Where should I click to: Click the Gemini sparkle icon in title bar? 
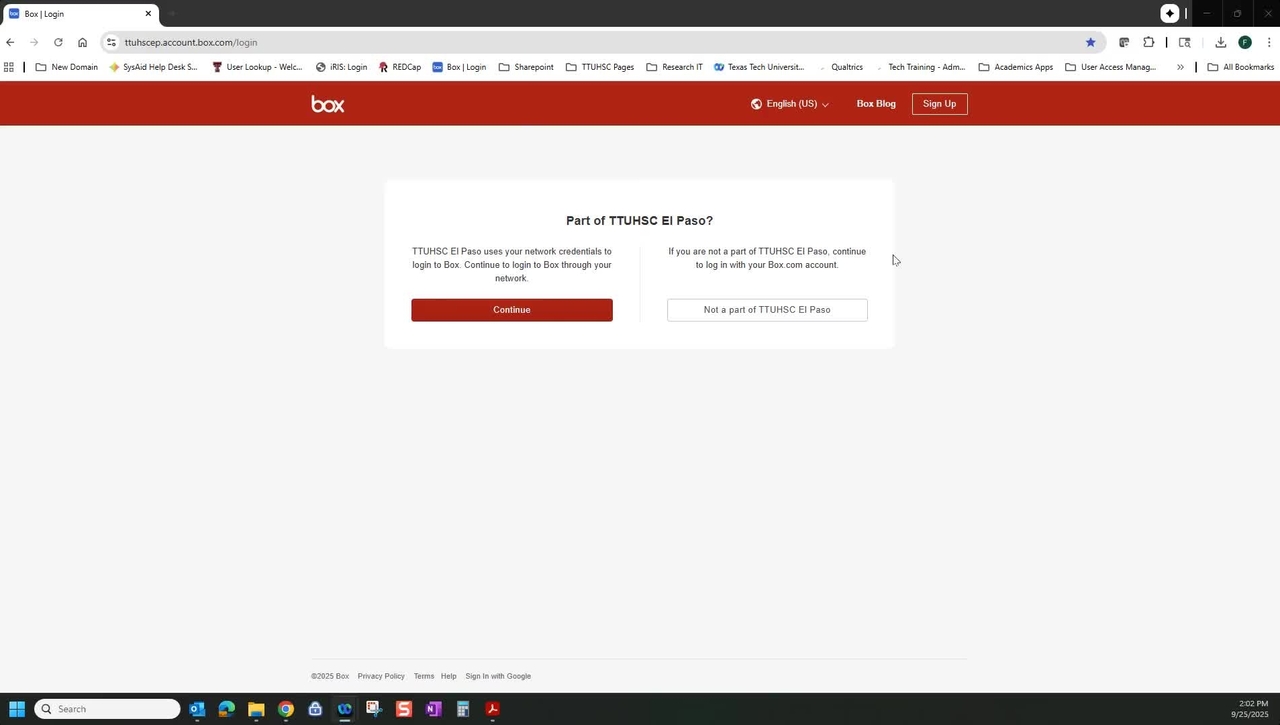click(1169, 14)
